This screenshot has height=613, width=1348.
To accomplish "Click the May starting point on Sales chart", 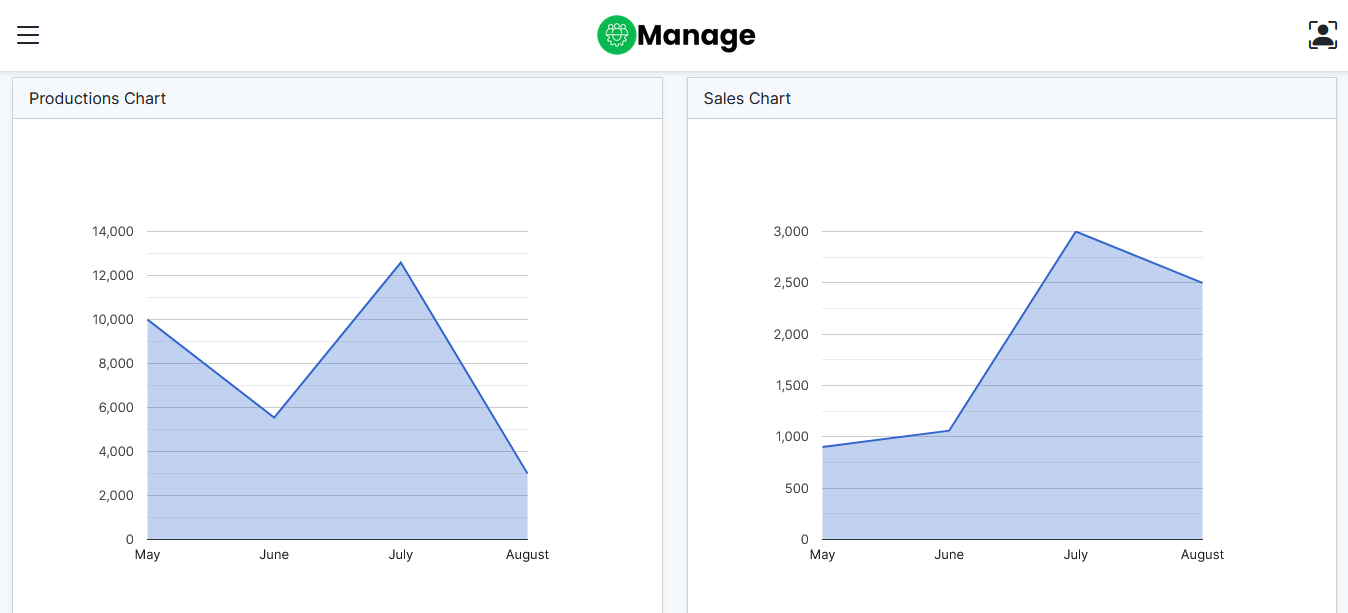I will click(823, 447).
